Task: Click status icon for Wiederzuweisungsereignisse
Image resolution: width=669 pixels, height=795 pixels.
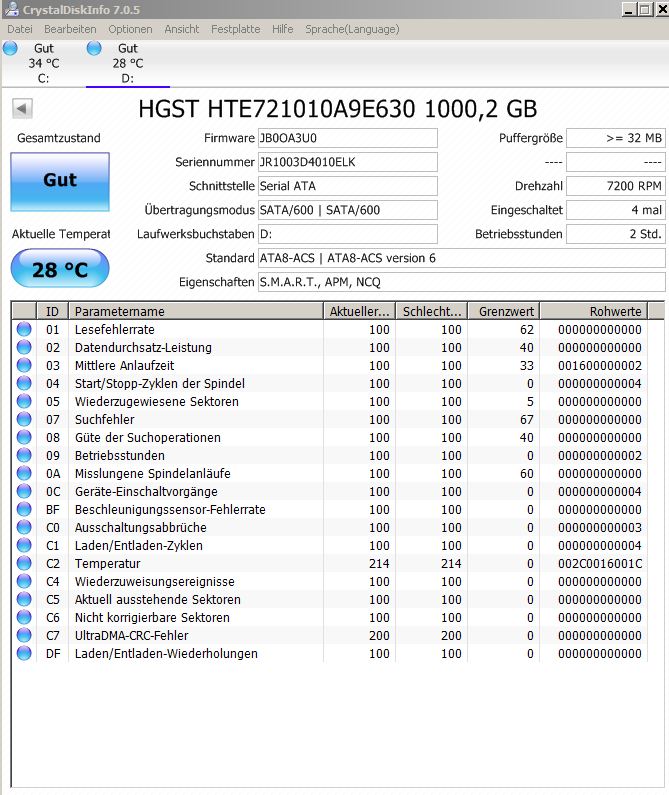Action: pos(24,581)
